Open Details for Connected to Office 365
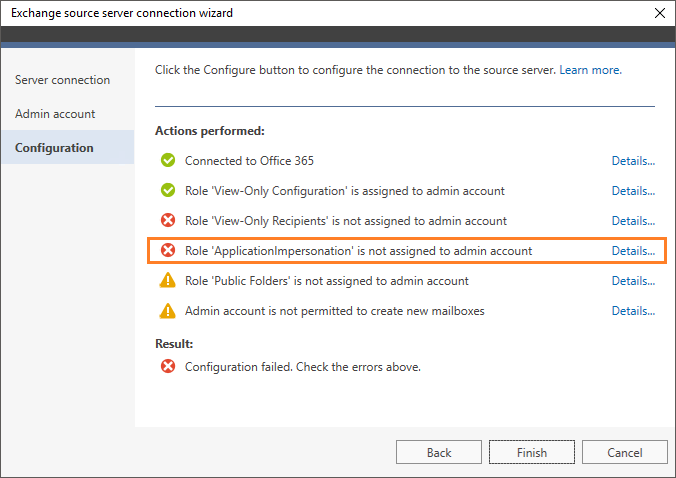Viewport: 676px width, 478px height. pyautogui.click(x=633, y=161)
